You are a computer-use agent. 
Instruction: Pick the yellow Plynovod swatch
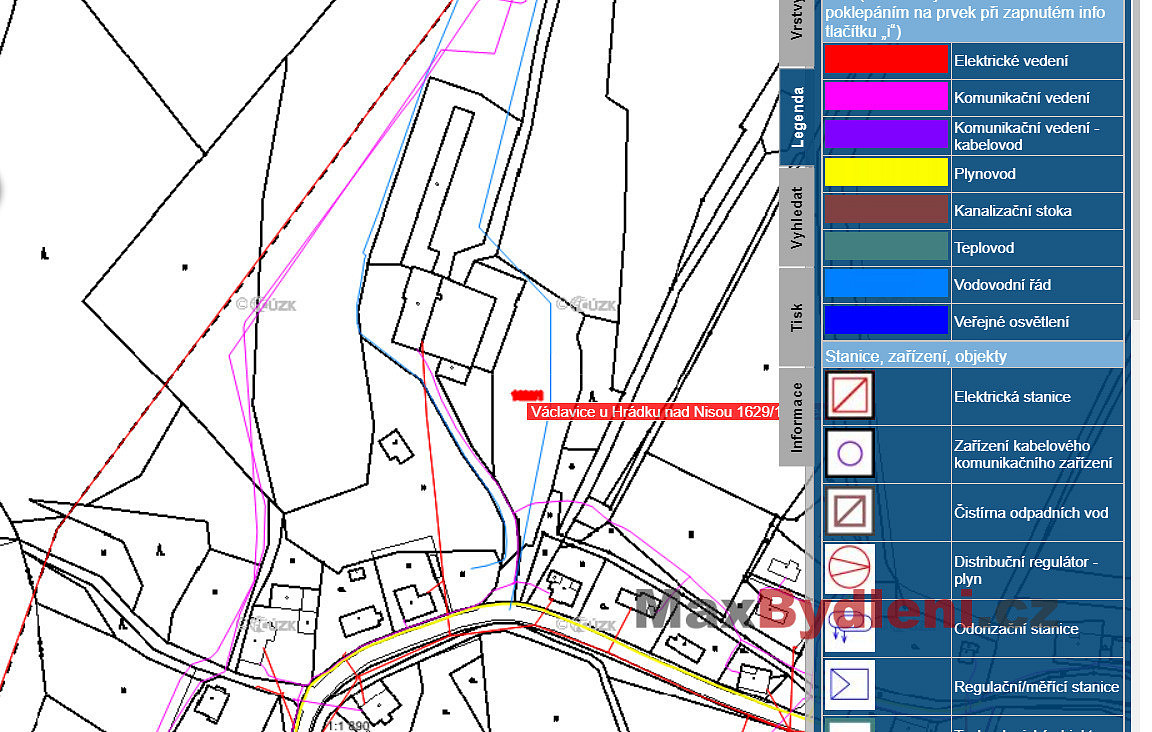tap(885, 173)
